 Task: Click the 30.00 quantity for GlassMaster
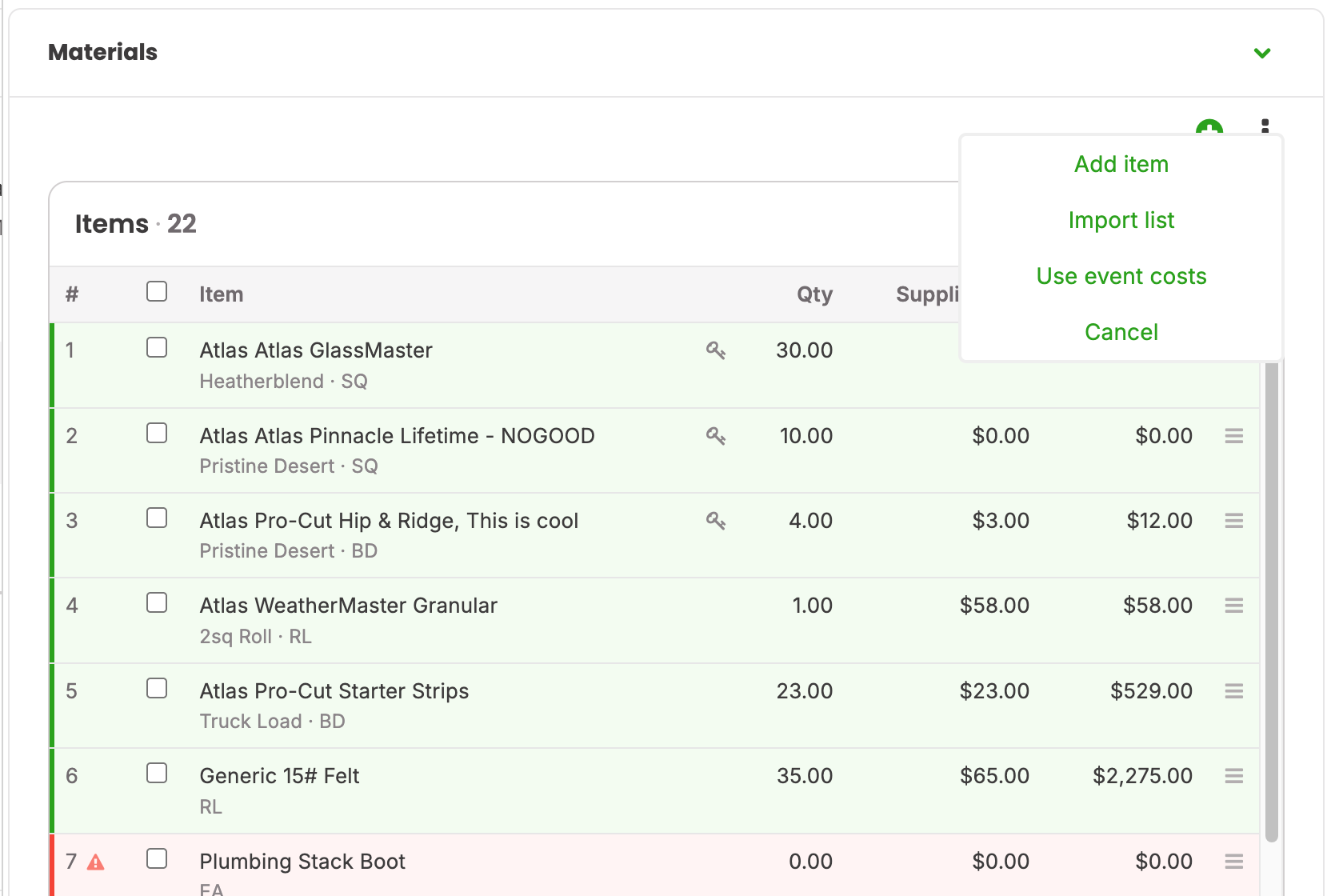pos(804,351)
